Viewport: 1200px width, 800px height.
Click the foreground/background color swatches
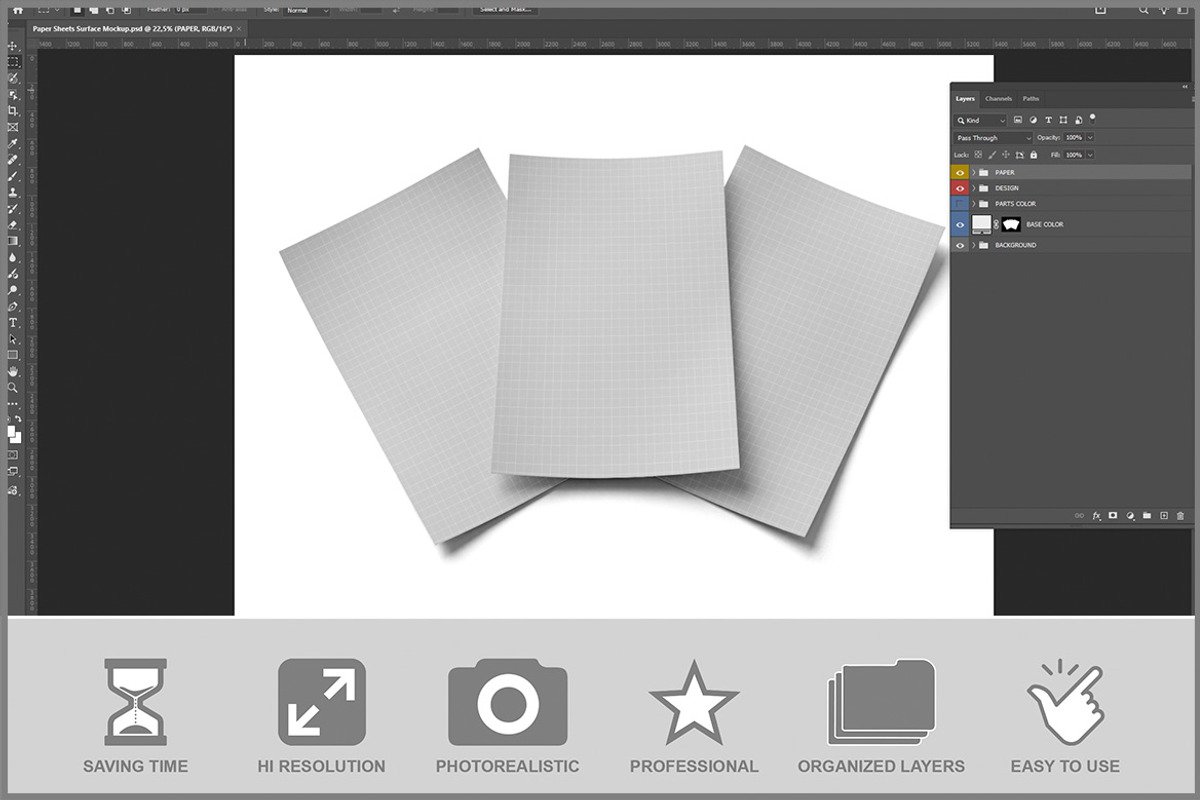(x=14, y=435)
